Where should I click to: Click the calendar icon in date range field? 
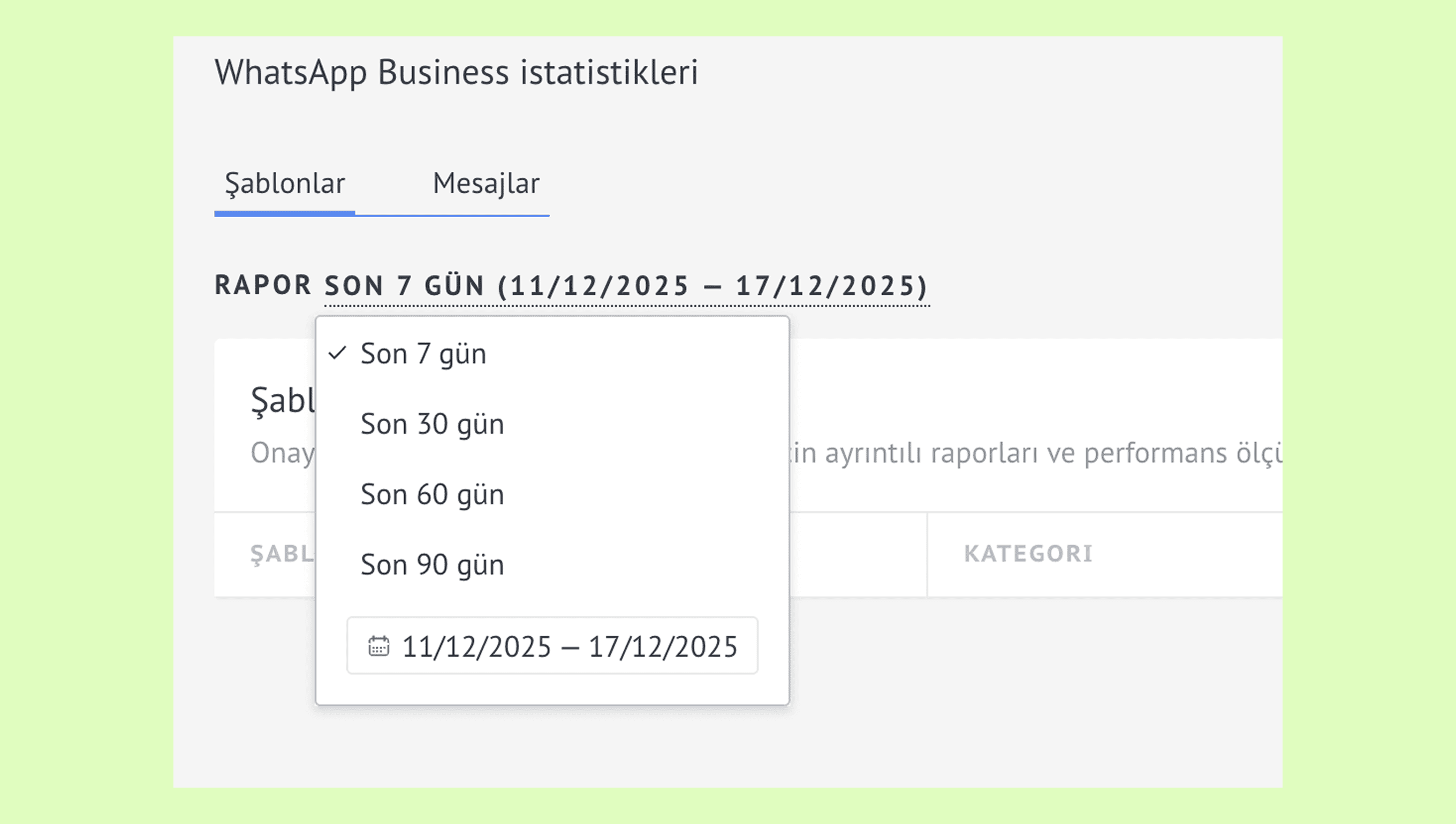click(x=378, y=646)
